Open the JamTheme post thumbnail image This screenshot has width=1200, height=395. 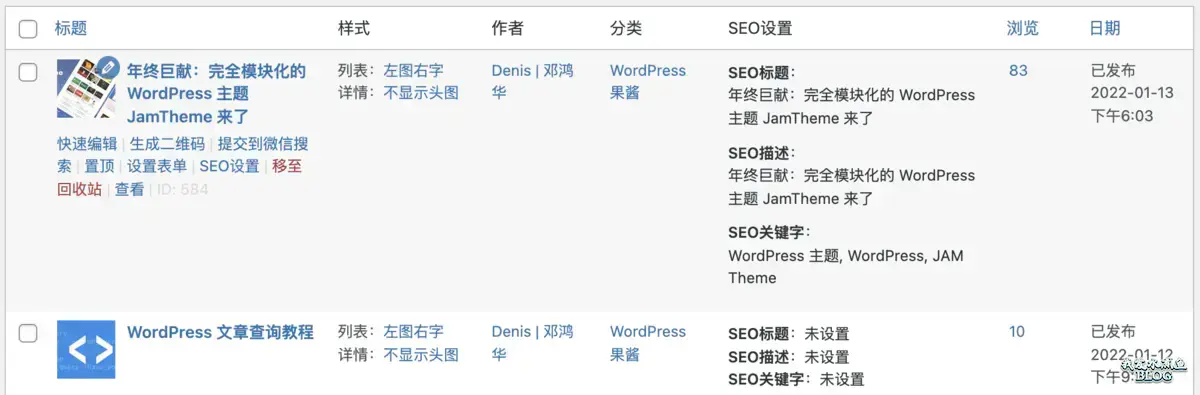[x=86, y=89]
